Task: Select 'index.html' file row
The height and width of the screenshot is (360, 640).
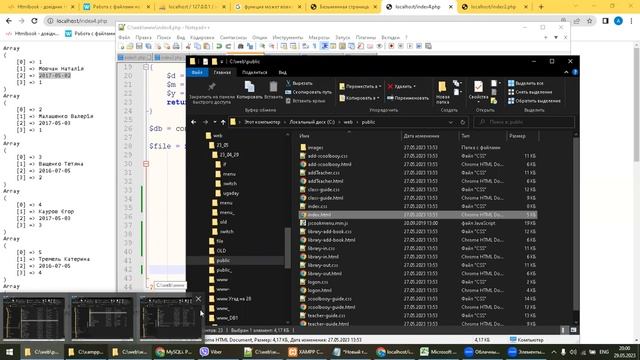Action: pyautogui.click(x=418, y=215)
